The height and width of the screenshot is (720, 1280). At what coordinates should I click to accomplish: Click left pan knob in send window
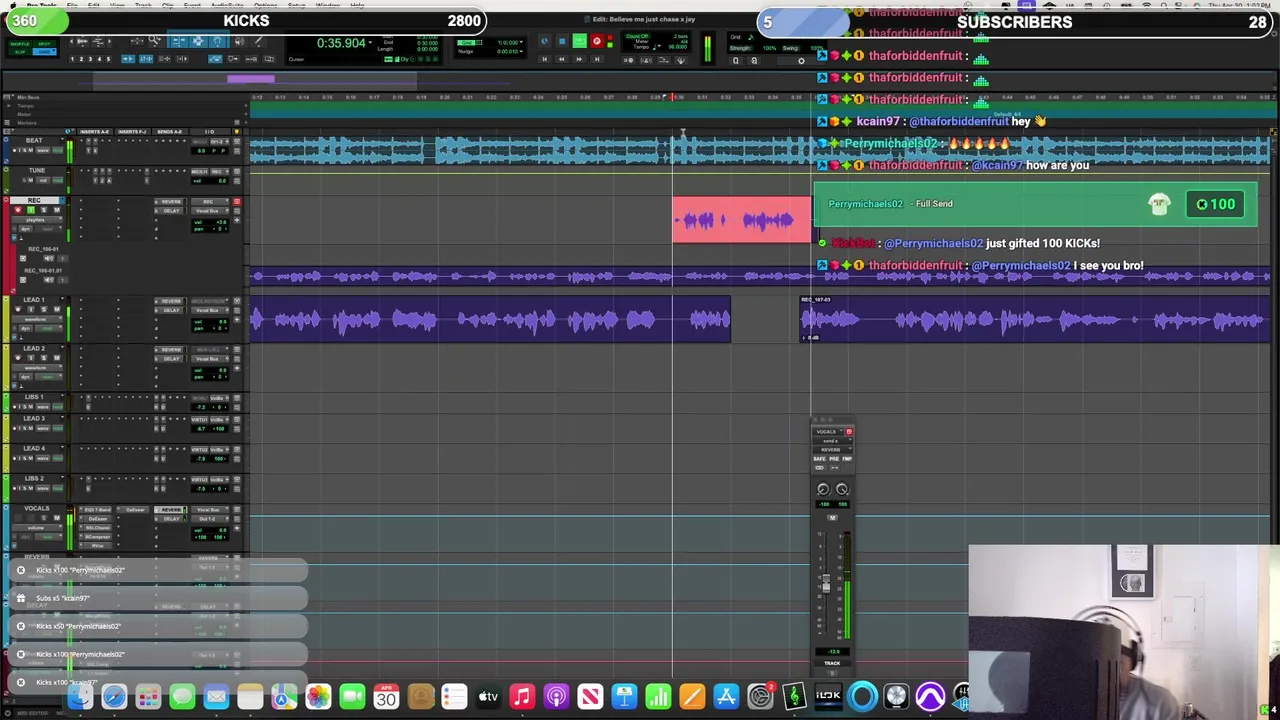point(823,488)
